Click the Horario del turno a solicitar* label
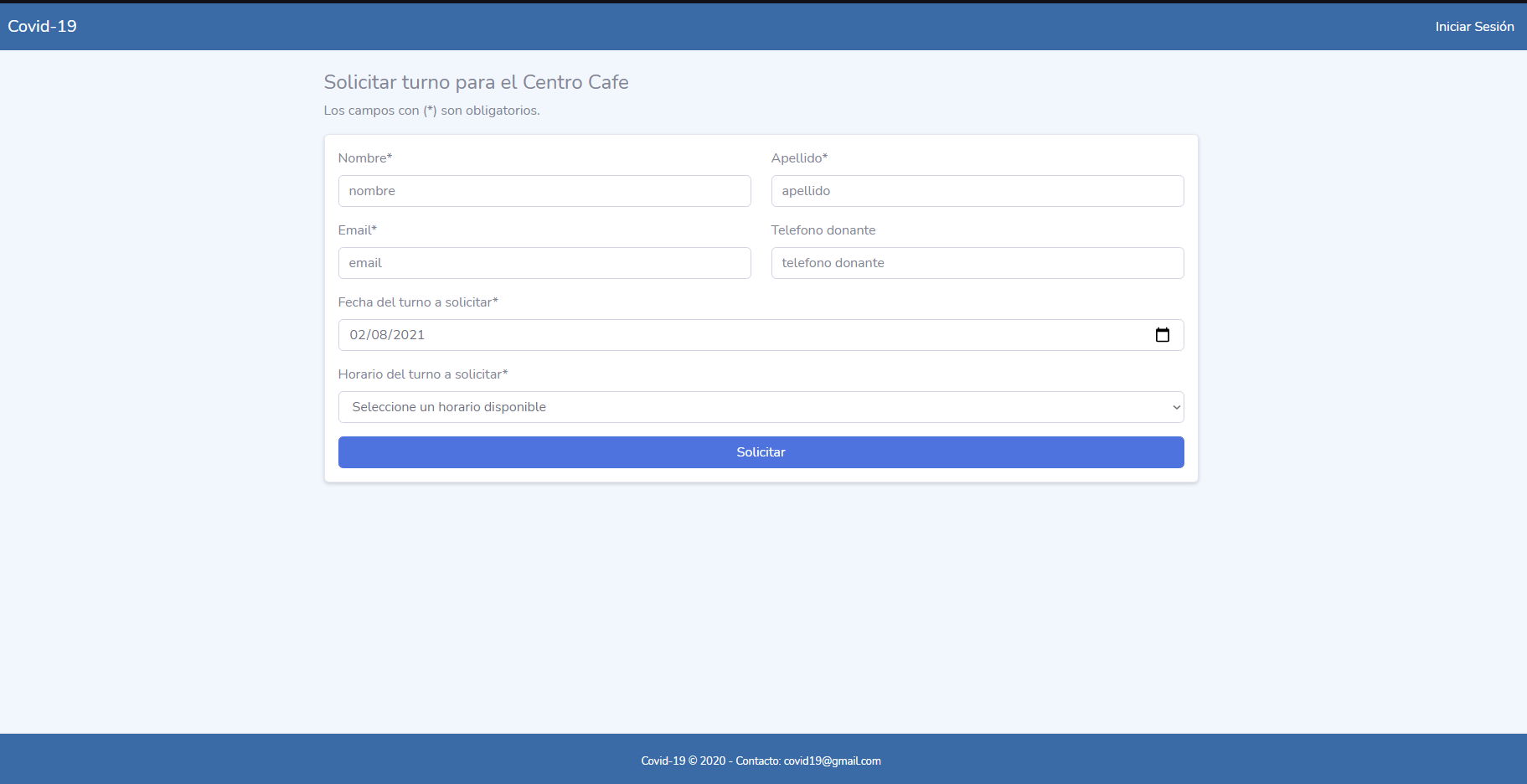The width and height of the screenshot is (1527, 784). (x=423, y=374)
